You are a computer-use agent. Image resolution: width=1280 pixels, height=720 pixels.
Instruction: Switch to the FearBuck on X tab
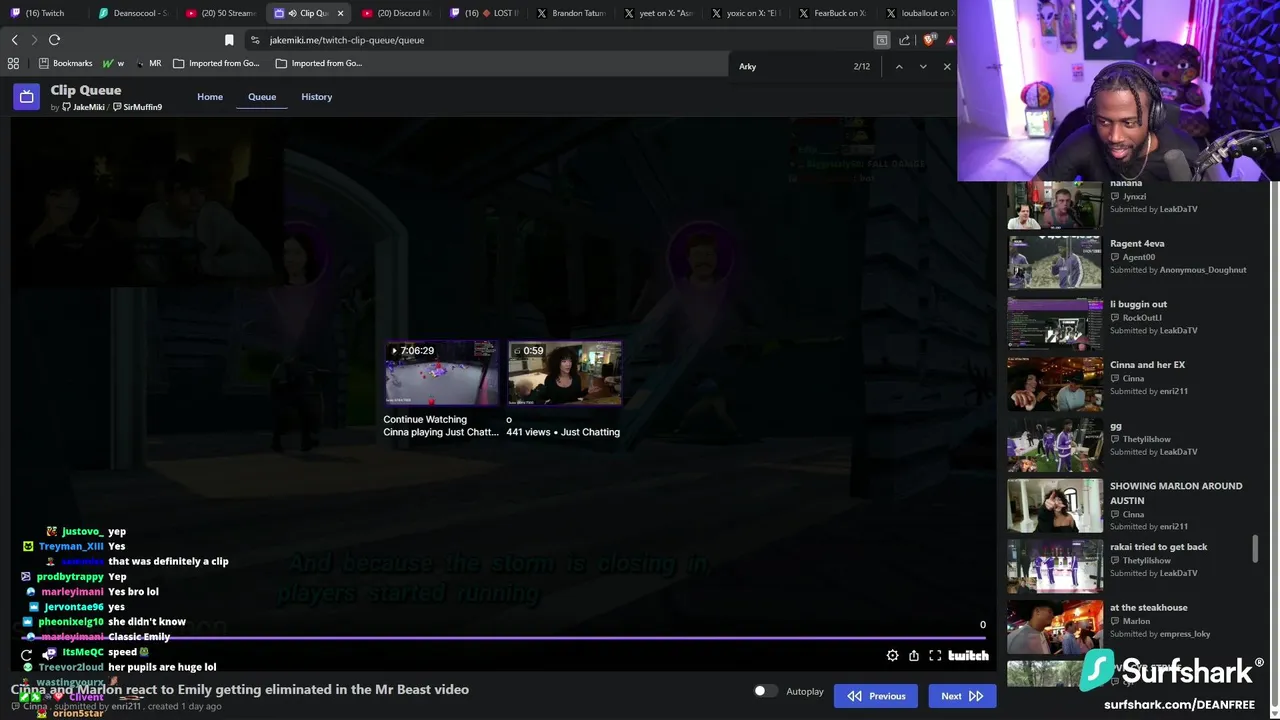[x=835, y=13]
